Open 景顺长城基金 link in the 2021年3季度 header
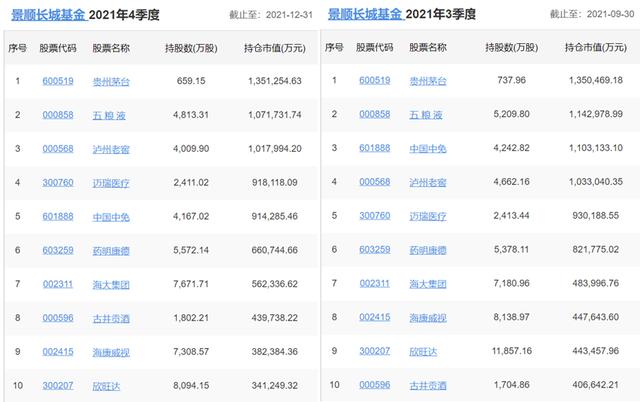The image size is (640, 402). click(x=366, y=14)
